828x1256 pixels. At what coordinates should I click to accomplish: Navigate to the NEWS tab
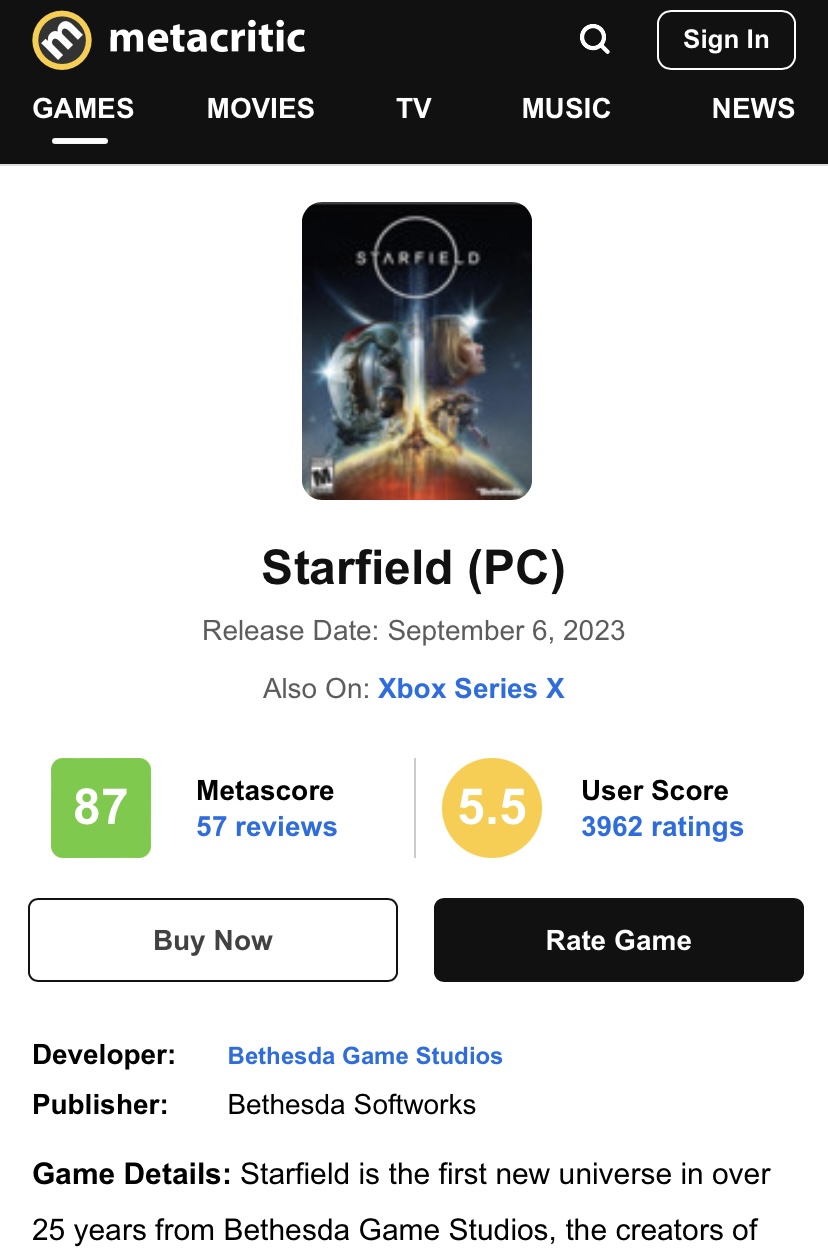point(753,108)
